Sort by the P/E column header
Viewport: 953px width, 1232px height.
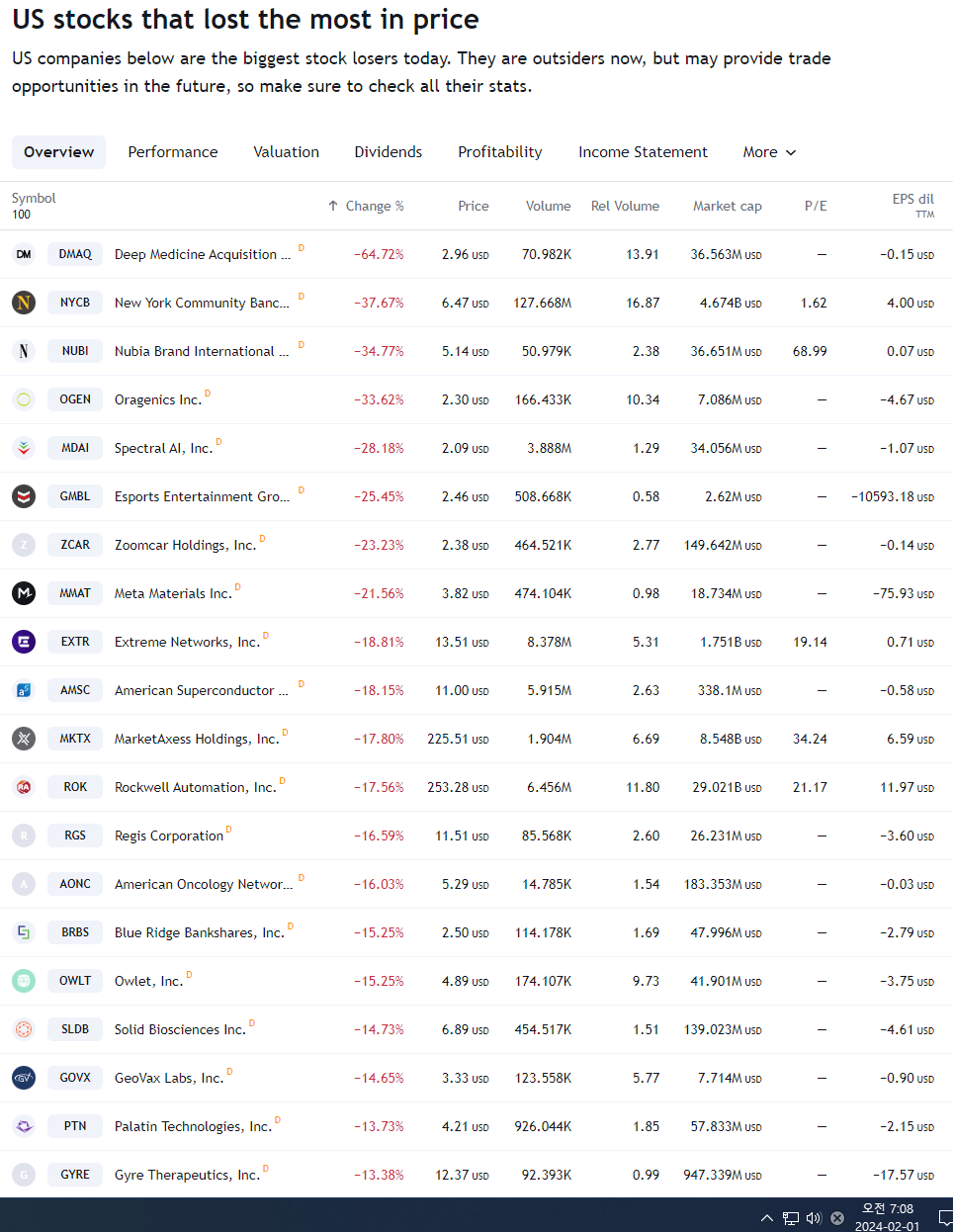(x=816, y=206)
